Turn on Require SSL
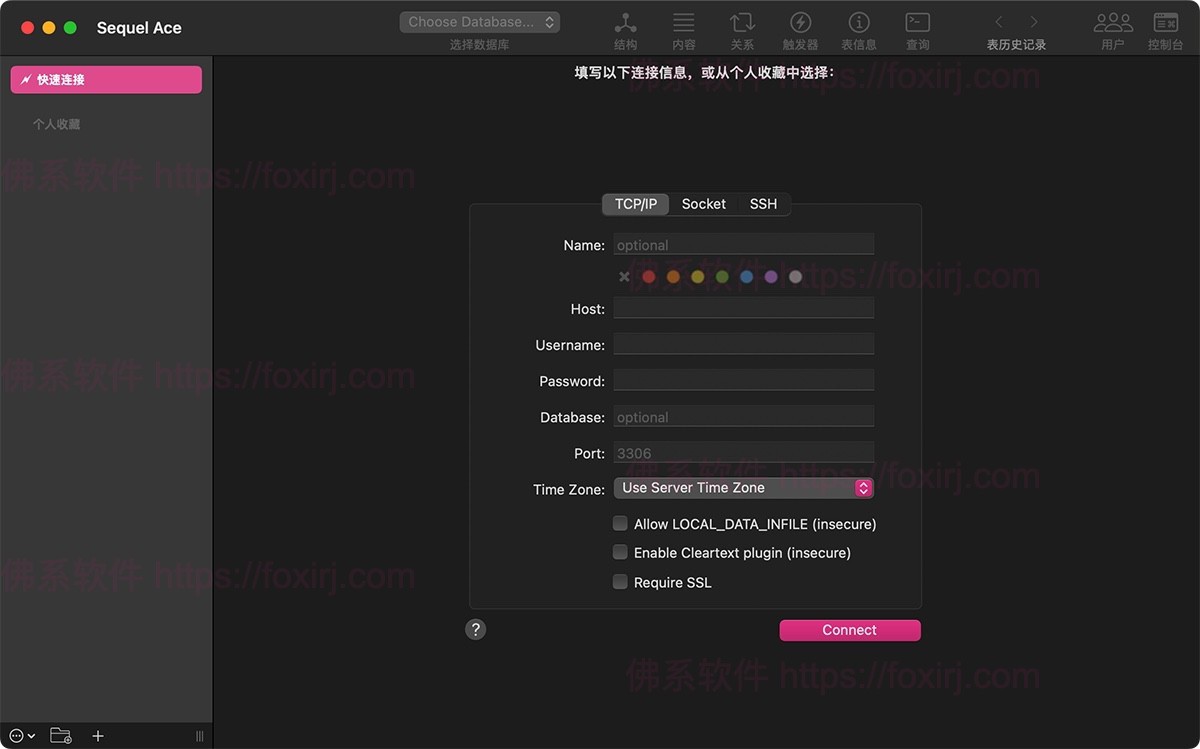The width and height of the screenshot is (1200, 749). [620, 581]
